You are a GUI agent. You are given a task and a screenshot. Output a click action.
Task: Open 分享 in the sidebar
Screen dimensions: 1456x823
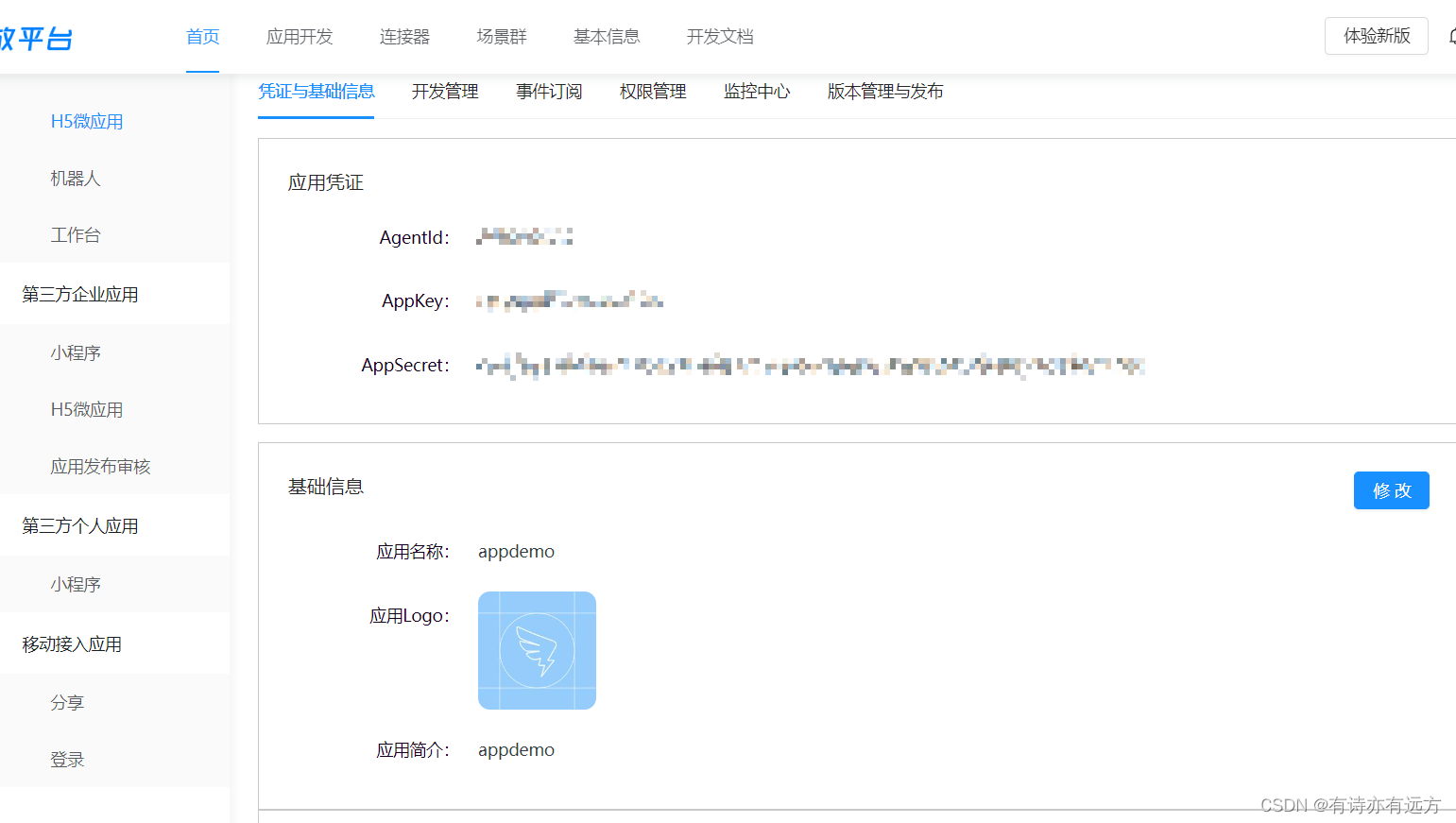[67, 703]
